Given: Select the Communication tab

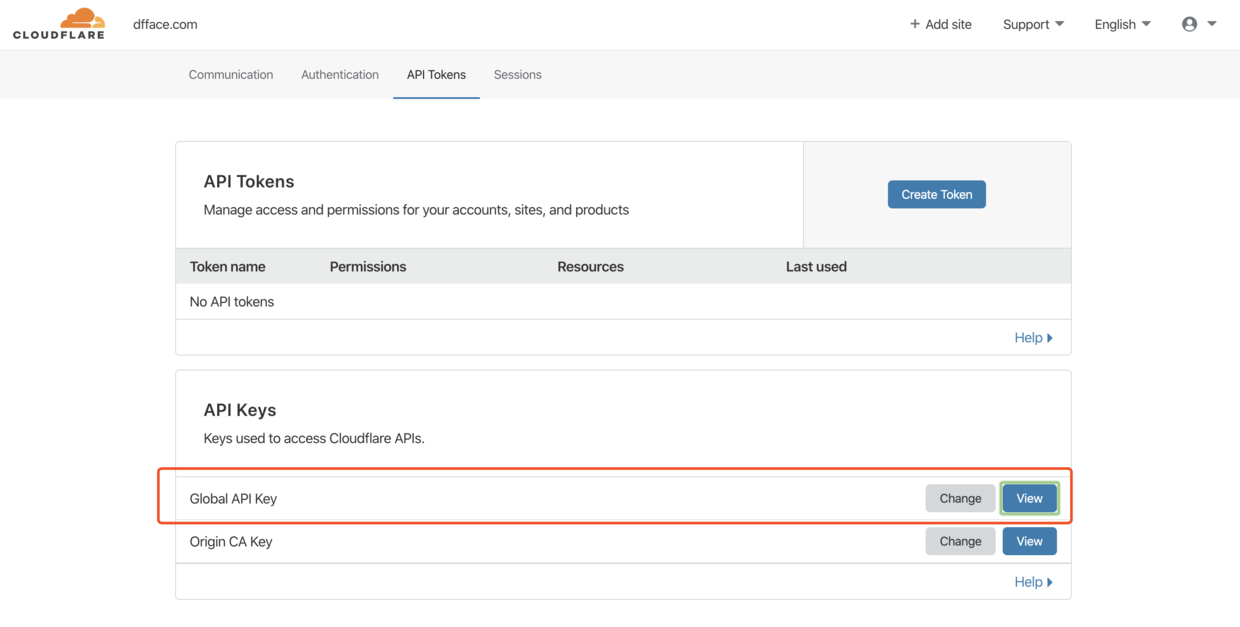Looking at the screenshot, I should click(230, 74).
